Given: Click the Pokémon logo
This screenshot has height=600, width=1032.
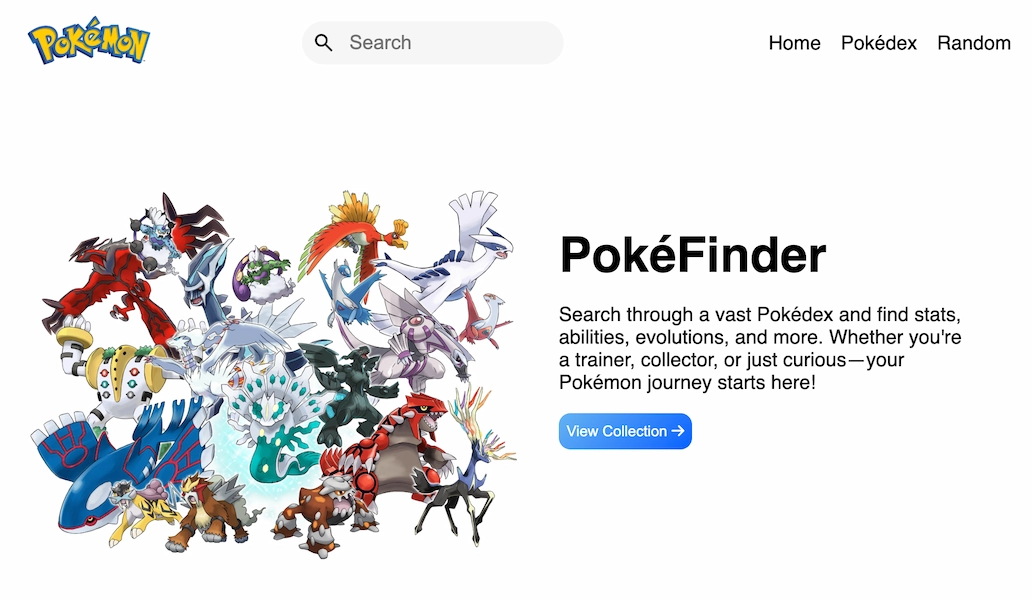Looking at the screenshot, I should pos(89,44).
